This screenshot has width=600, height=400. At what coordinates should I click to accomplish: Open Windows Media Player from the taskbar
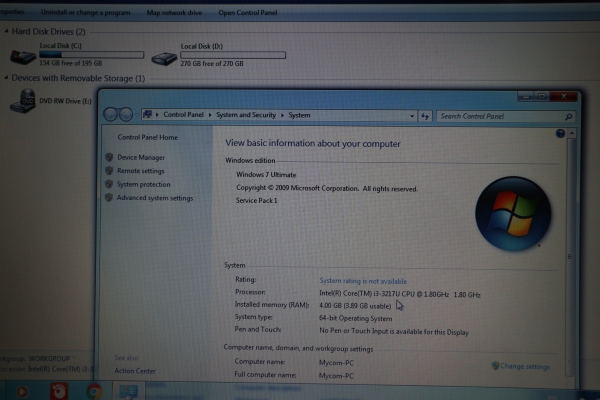coord(22,391)
